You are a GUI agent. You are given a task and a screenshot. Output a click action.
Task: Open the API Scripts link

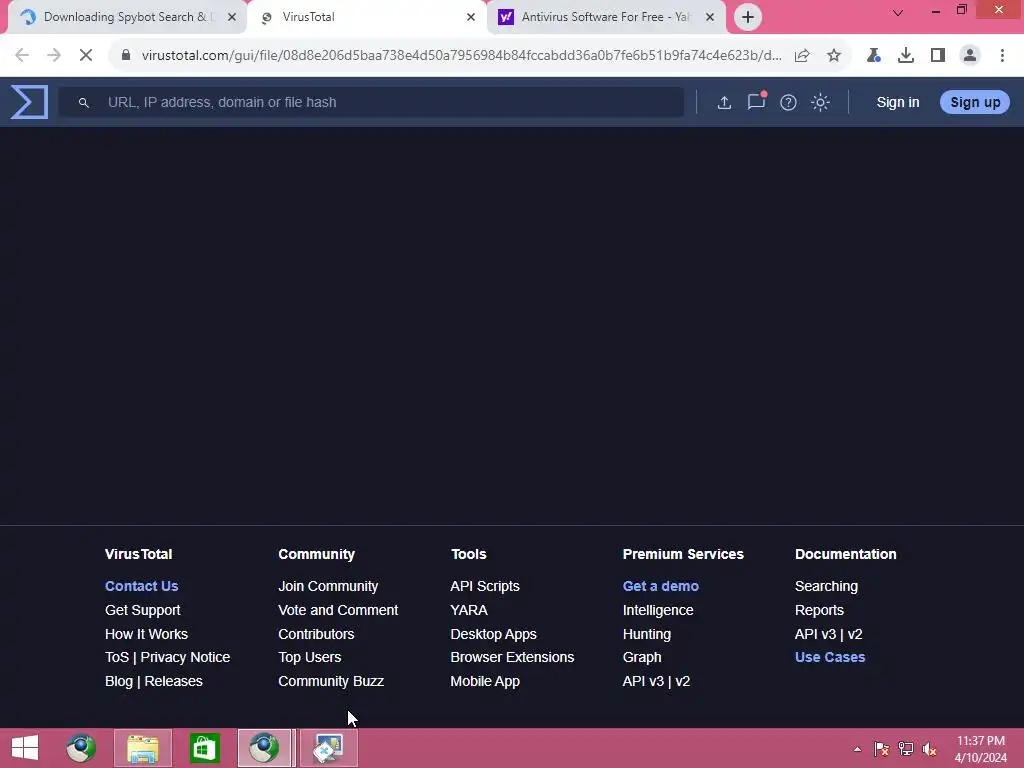pos(485,586)
